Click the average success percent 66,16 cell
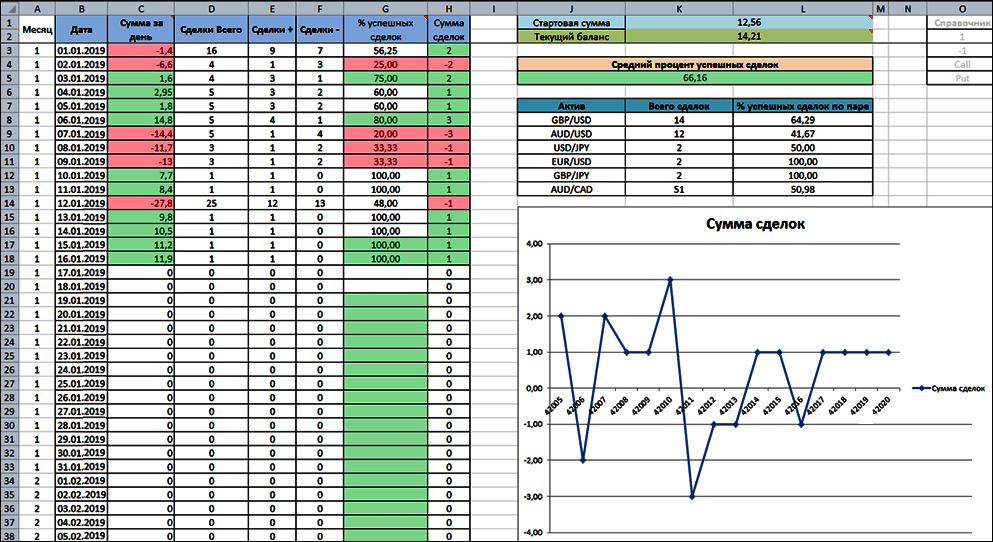The width and height of the screenshot is (993, 542). point(694,77)
